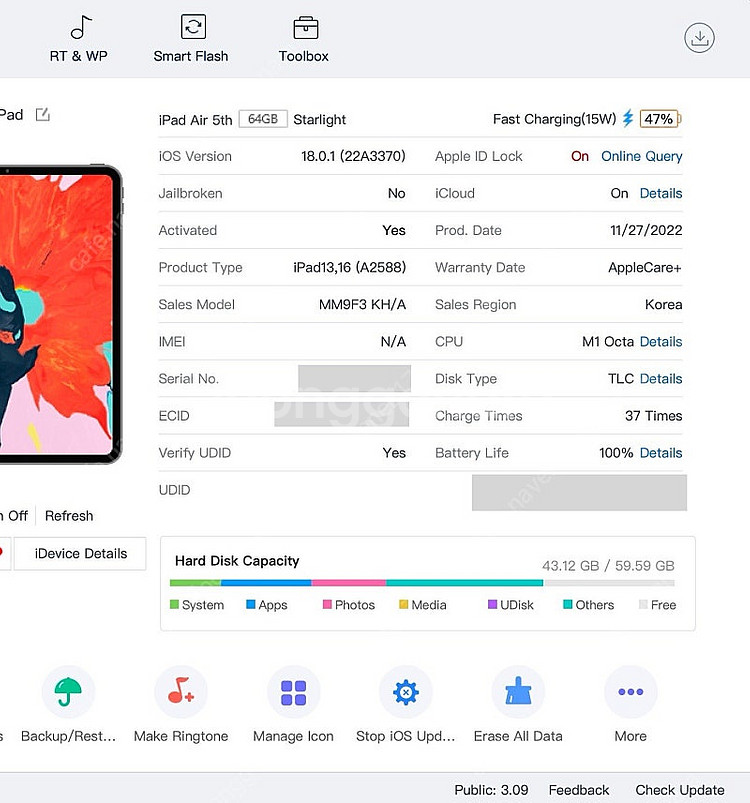Open Battery Life Details link
The height and width of the screenshot is (803, 750).
coord(661,453)
